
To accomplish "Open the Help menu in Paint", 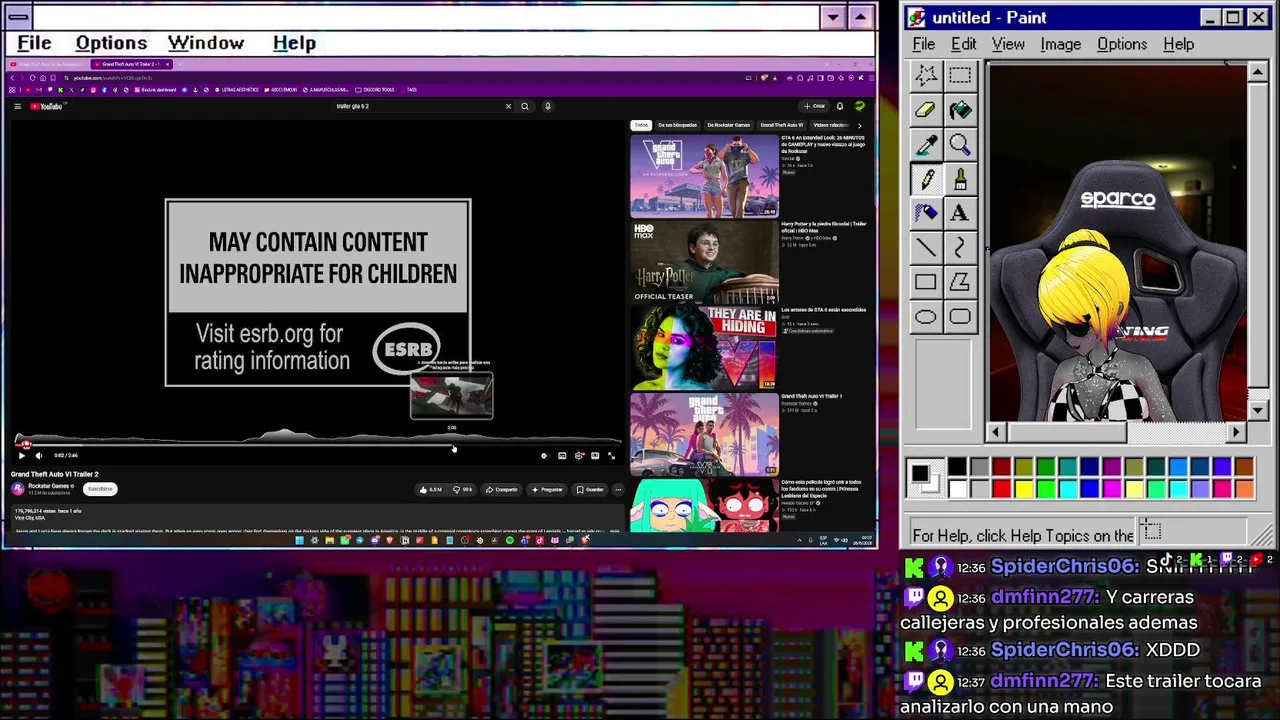I will coord(1178,44).
